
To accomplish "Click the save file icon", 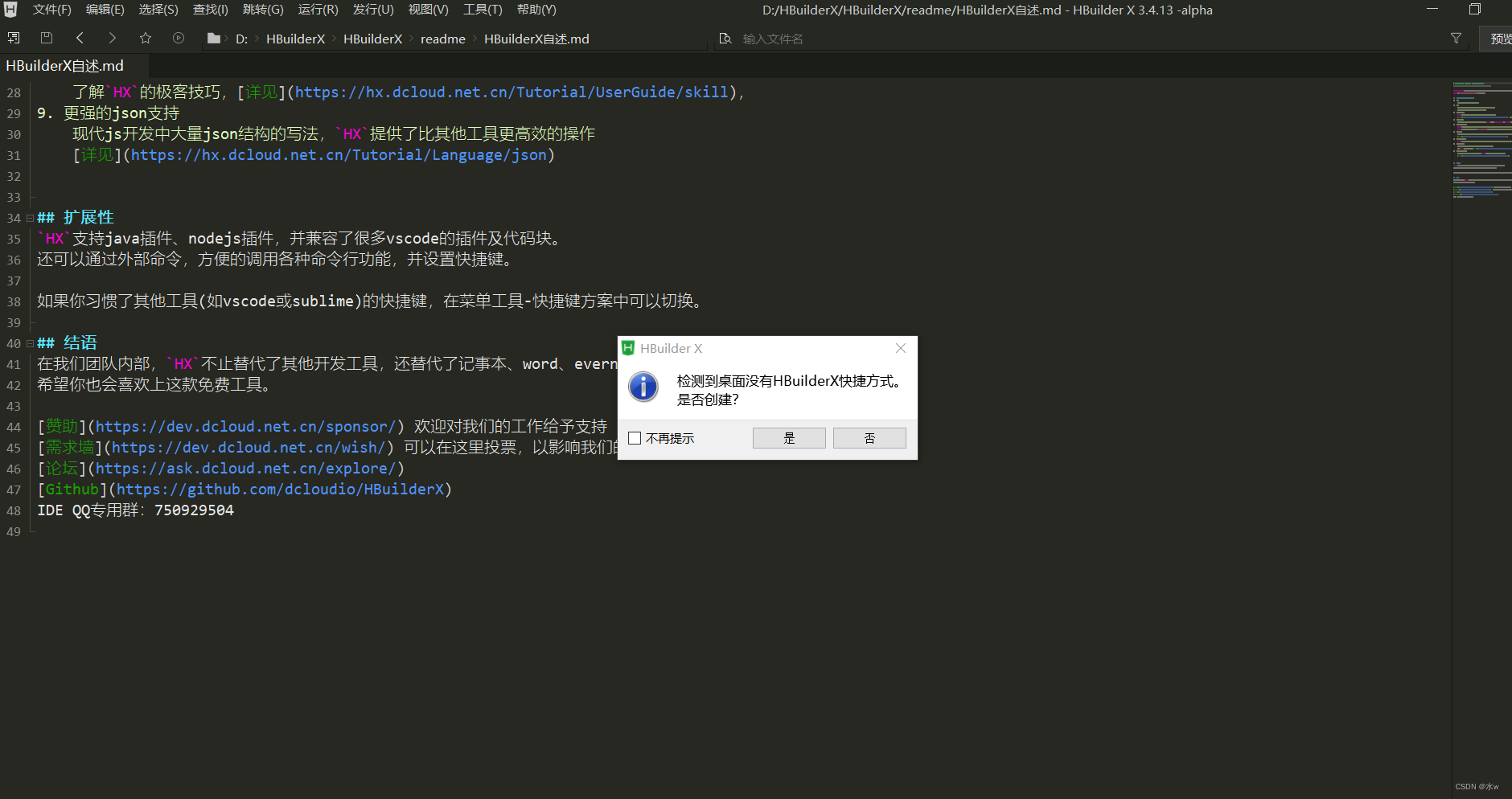I will coord(46,37).
